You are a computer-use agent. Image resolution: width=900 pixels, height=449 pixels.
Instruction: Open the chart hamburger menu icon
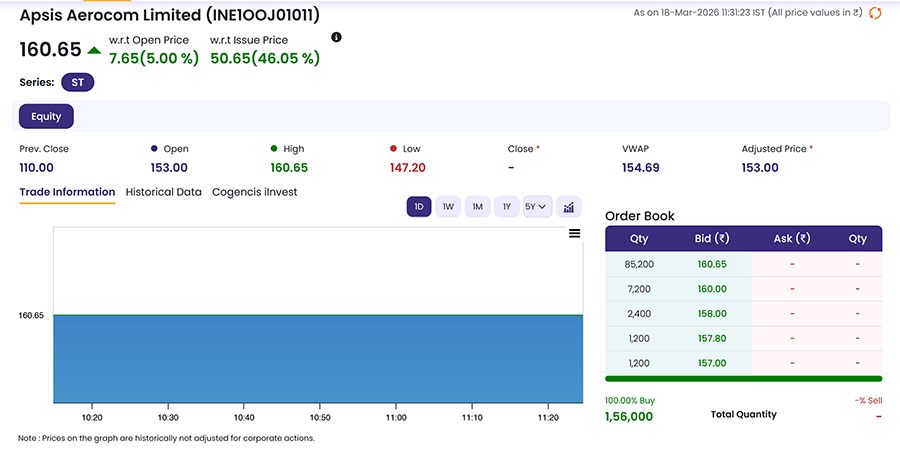click(575, 233)
